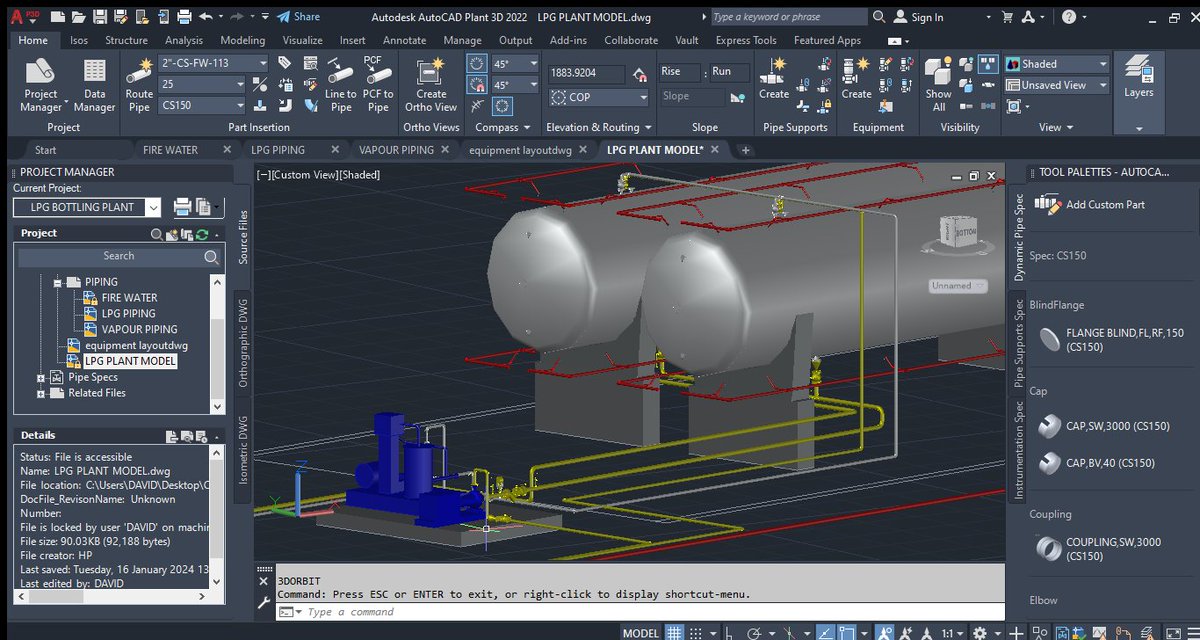
Task: Click the Undo arrow
Action: click(x=206, y=17)
